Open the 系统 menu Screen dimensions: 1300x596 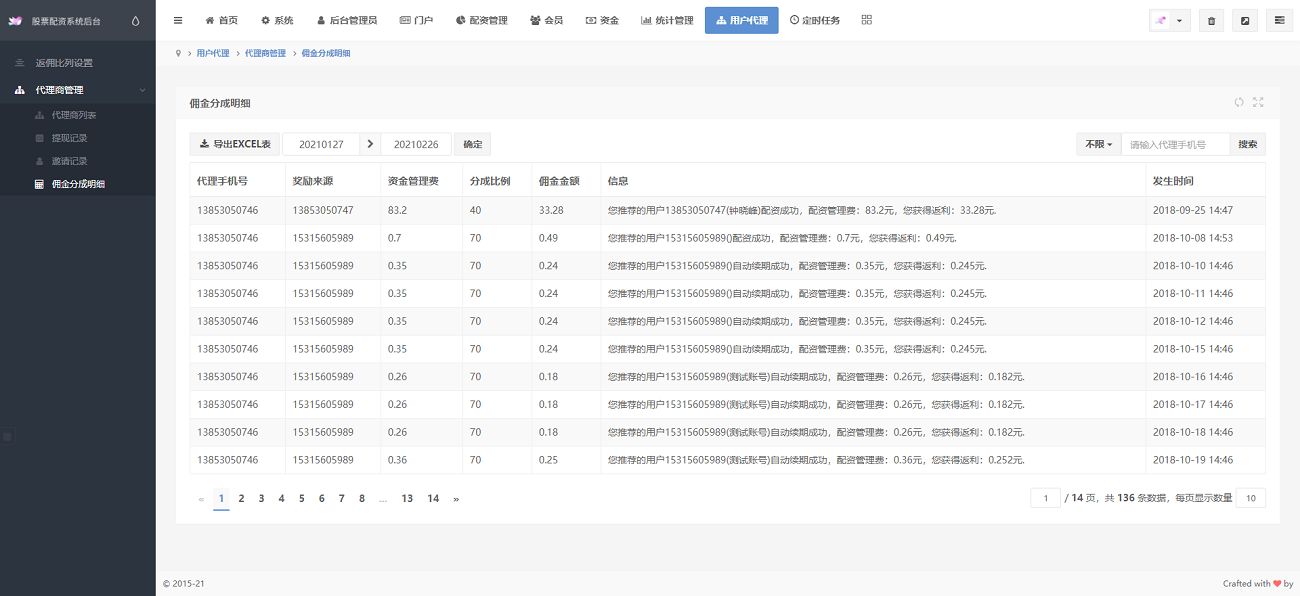tap(277, 20)
